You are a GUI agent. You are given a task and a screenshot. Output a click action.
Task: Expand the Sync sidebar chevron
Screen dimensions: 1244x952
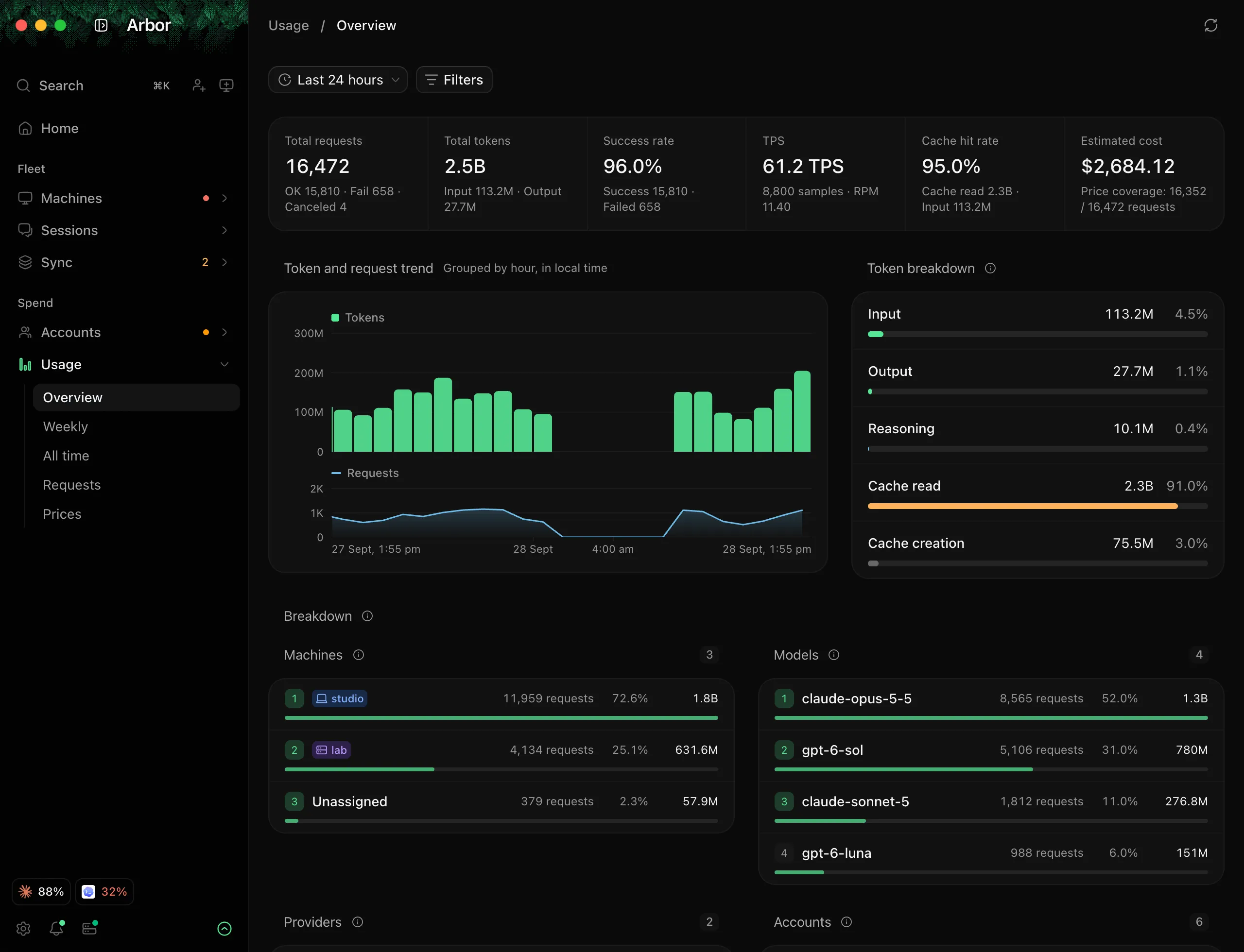pos(225,262)
